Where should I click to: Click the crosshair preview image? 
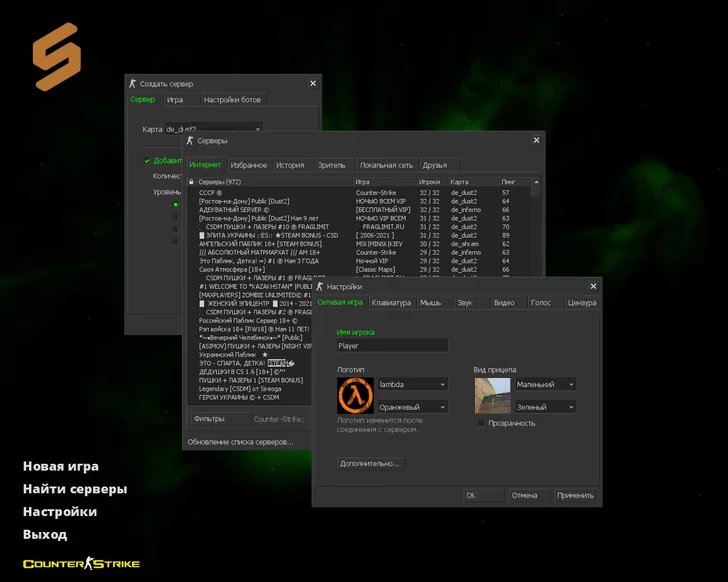pos(492,396)
